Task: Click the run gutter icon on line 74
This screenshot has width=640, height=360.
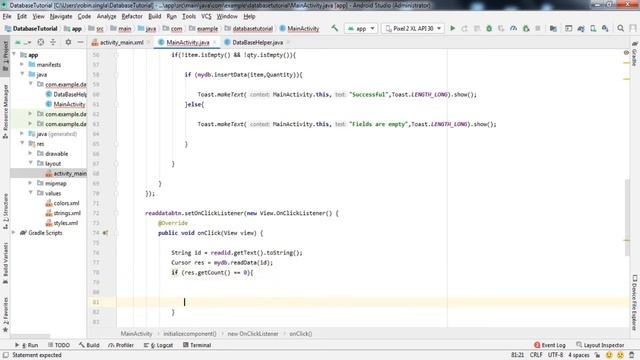Action: click(105, 233)
